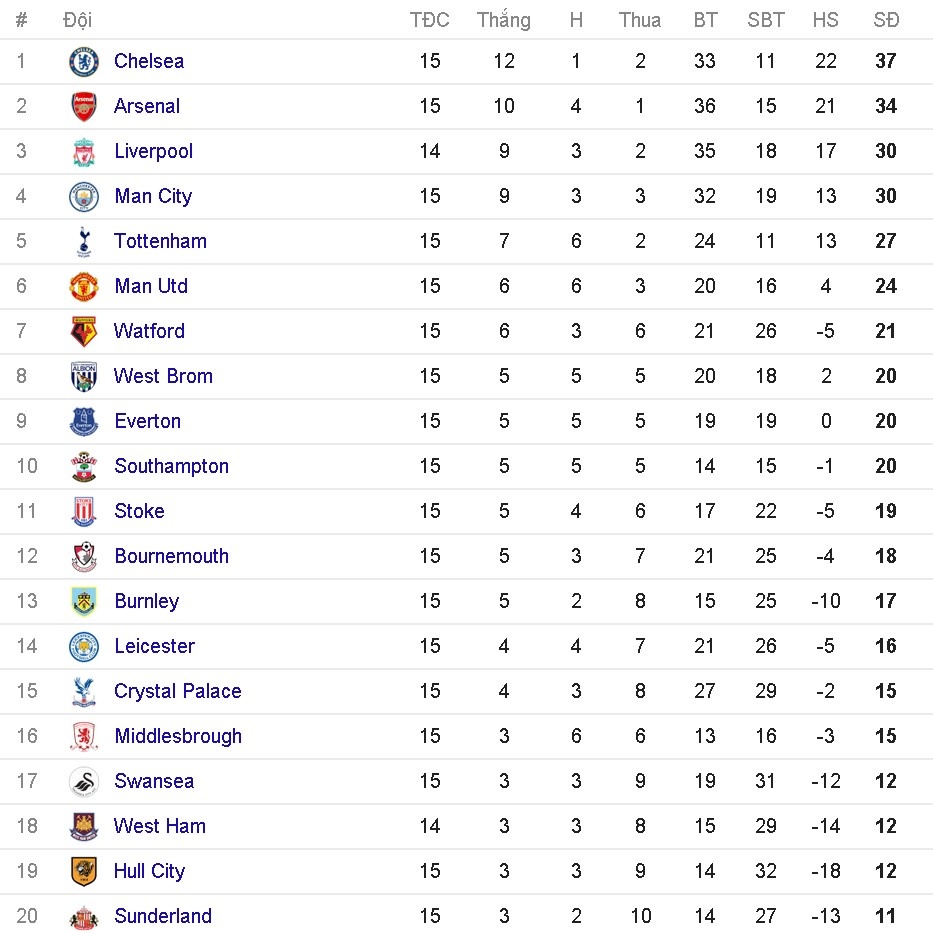The width and height of the screenshot is (933, 933).
Task: Click the Liverpool club crest icon
Action: [x=84, y=152]
